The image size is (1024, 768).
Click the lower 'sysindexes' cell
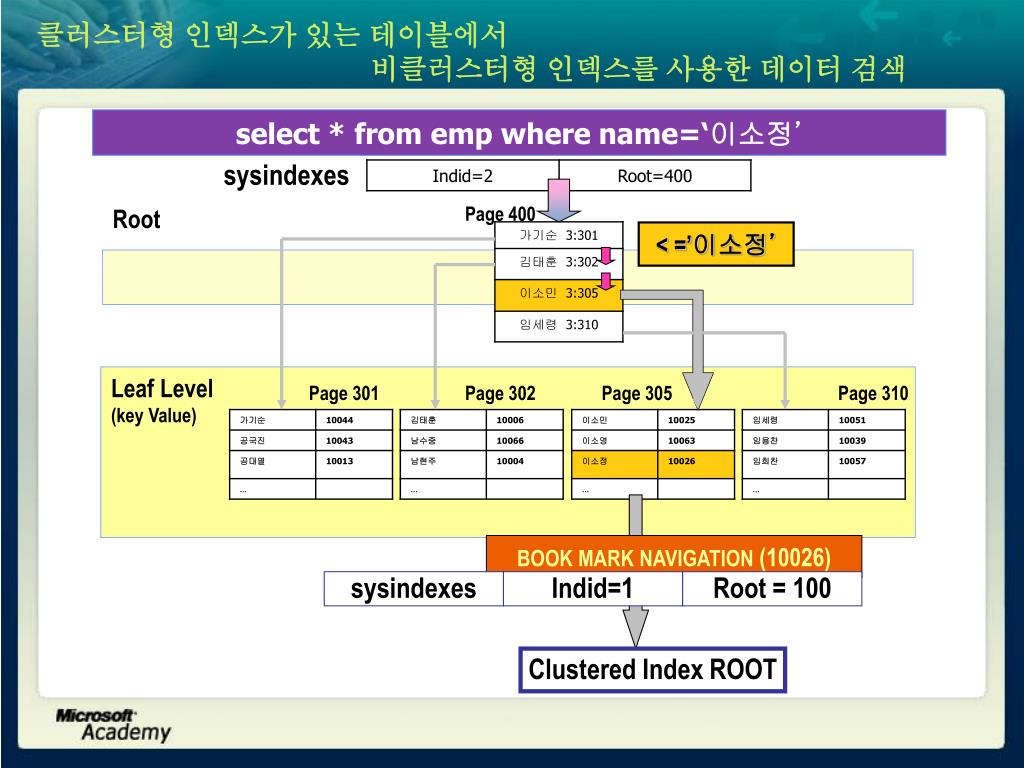413,588
